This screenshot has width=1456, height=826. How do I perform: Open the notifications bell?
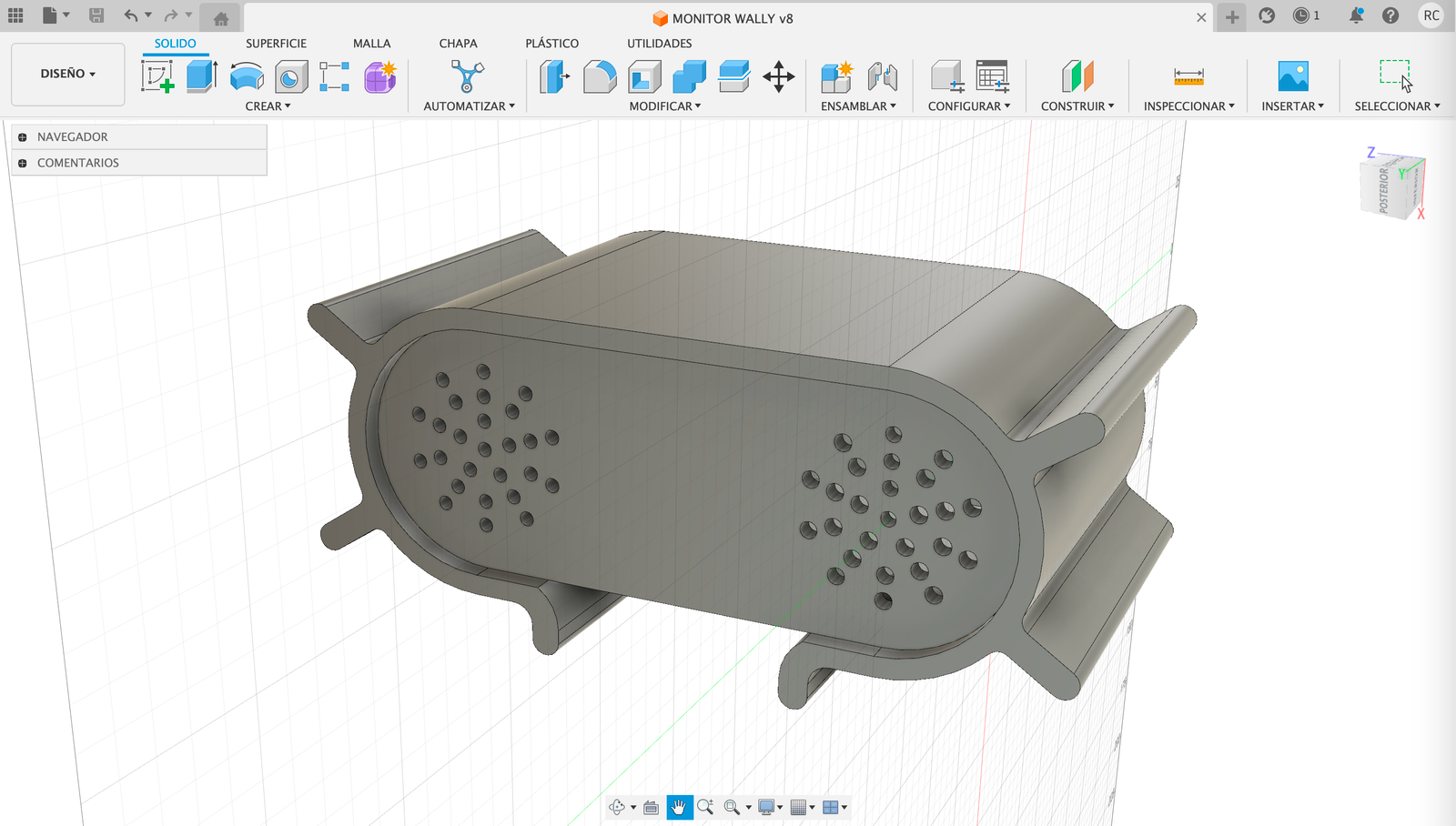[x=1356, y=15]
